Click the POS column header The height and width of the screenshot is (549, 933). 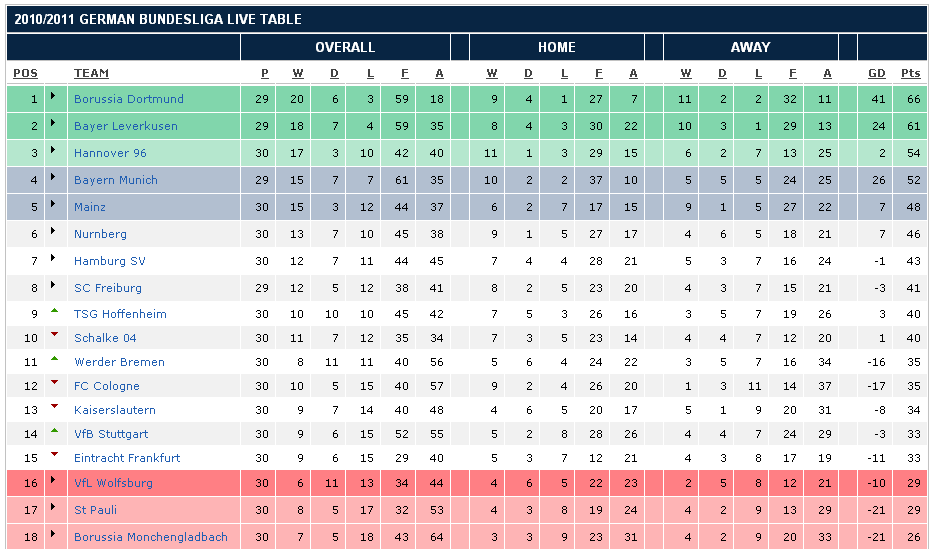(x=25, y=73)
